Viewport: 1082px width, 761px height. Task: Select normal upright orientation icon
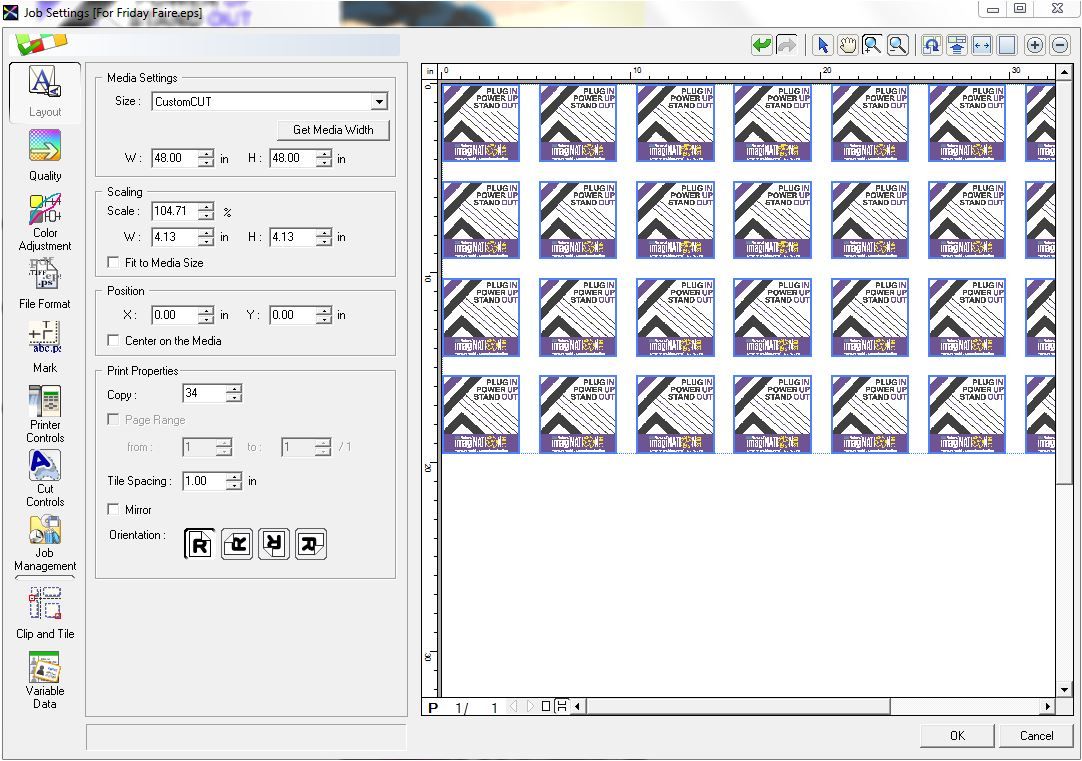coord(199,544)
